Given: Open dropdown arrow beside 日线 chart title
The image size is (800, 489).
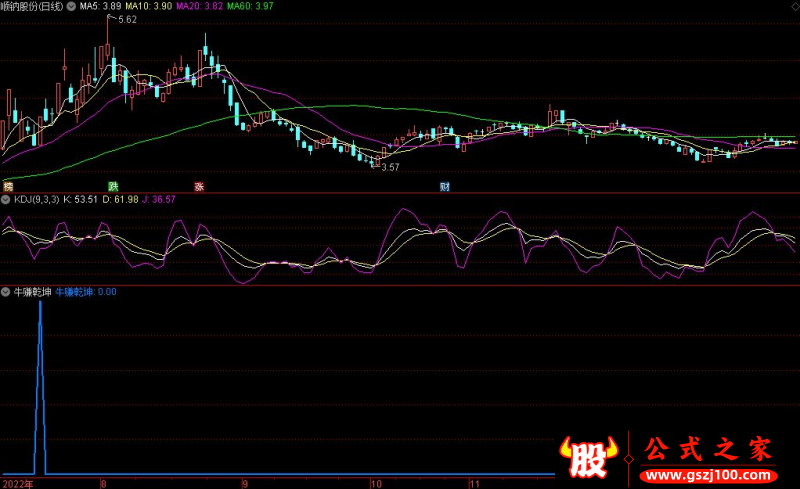Looking at the screenshot, I should point(70,6).
